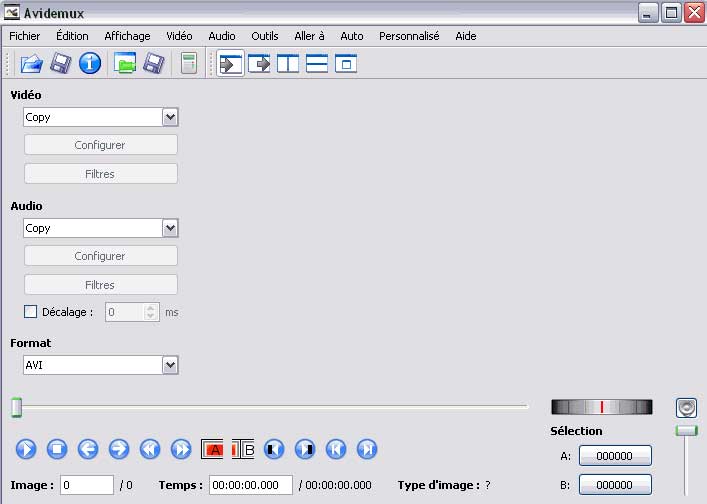Image resolution: width=707 pixels, height=504 pixels.
Task: Select the Side-by-side preview icon
Action: [x=288, y=64]
